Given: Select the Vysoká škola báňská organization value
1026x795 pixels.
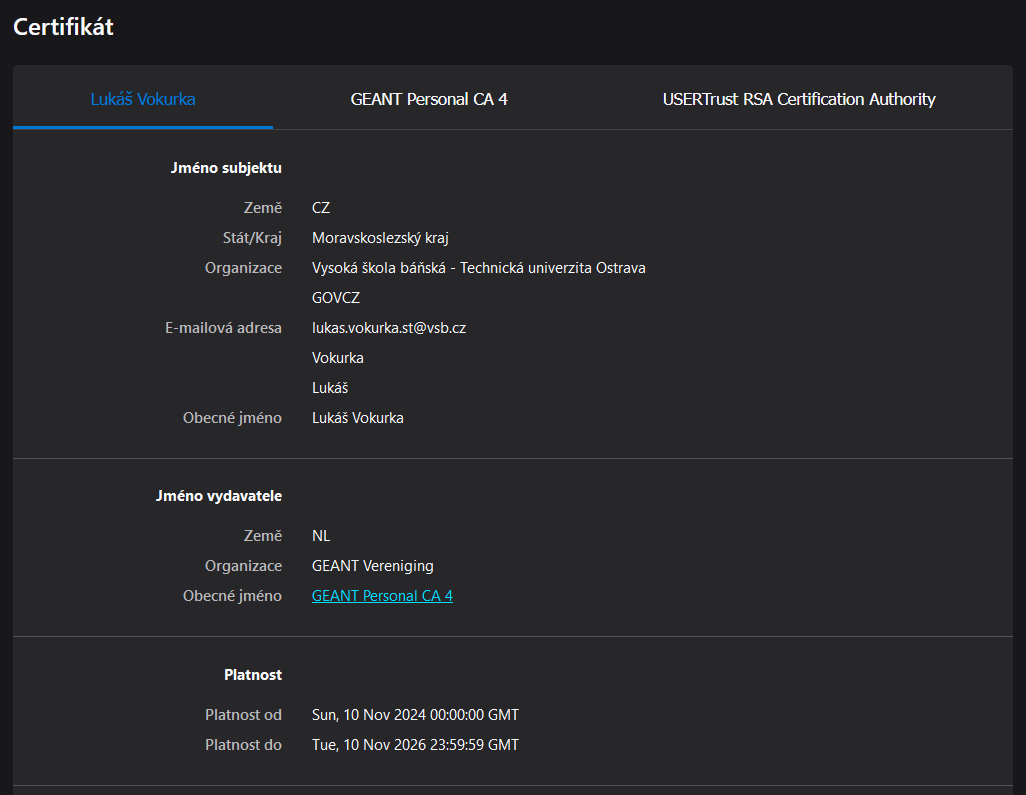Looking at the screenshot, I should tap(478, 268).
